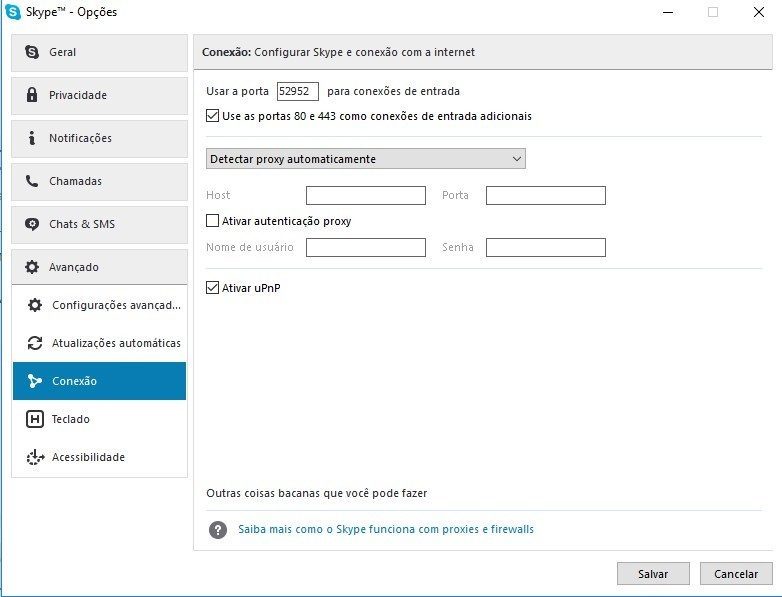Click the Chamadas phone icon
The height and width of the screenshot is (597, 782).
(32, 181)
